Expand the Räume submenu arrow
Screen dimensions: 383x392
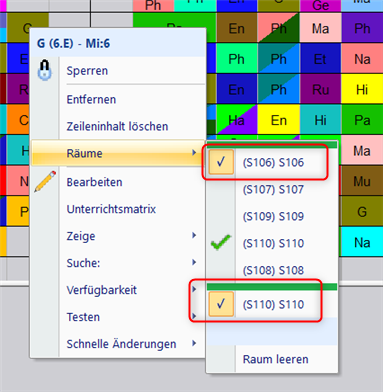[x=194, y=153]
